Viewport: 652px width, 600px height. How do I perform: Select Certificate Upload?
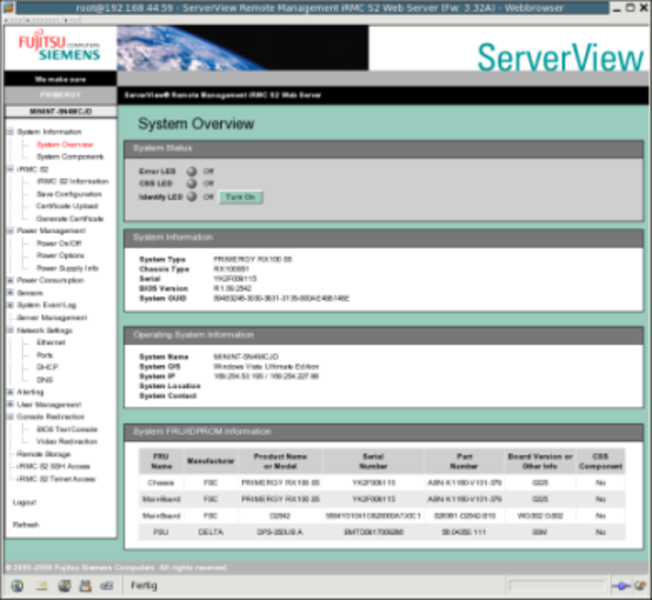67,206
